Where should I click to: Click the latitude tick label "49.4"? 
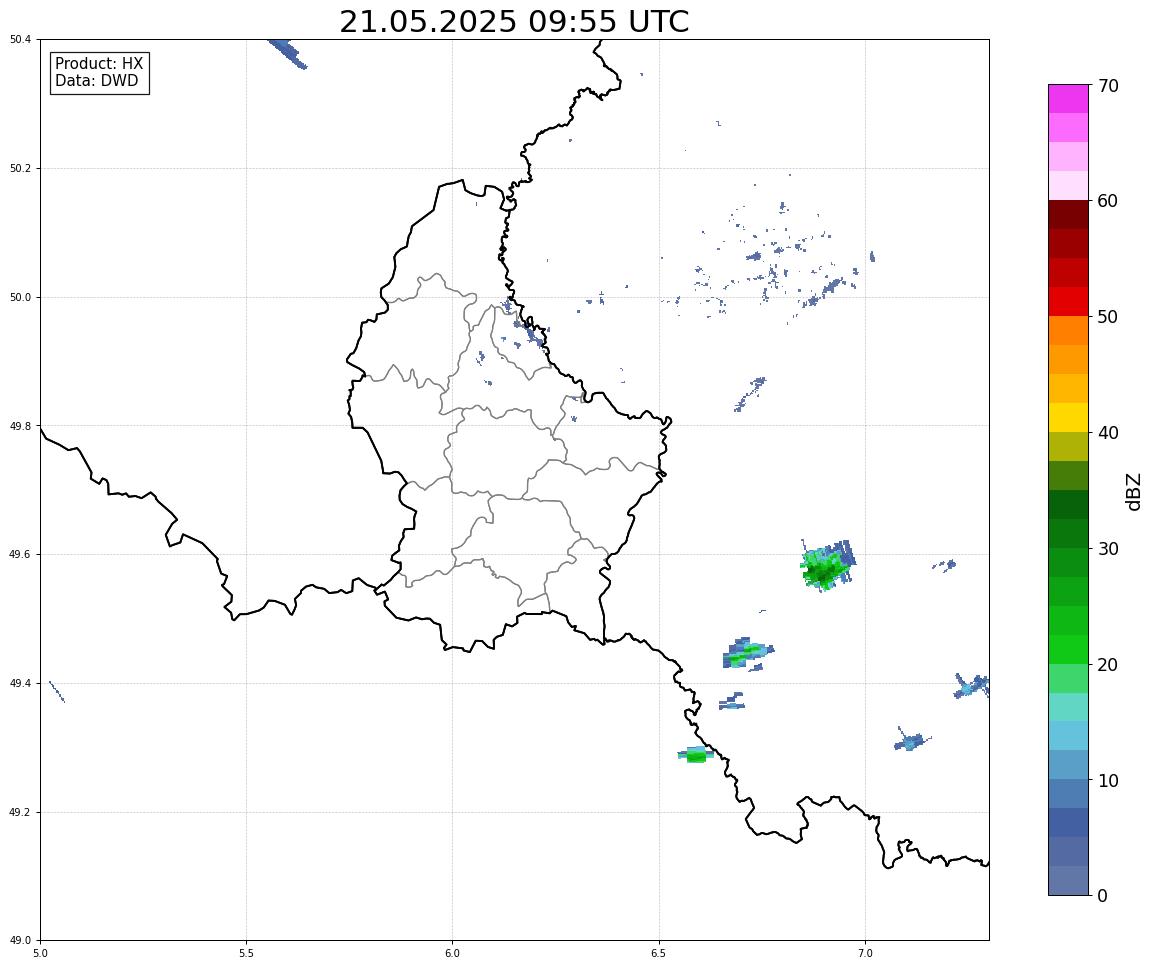pos(21,684)
